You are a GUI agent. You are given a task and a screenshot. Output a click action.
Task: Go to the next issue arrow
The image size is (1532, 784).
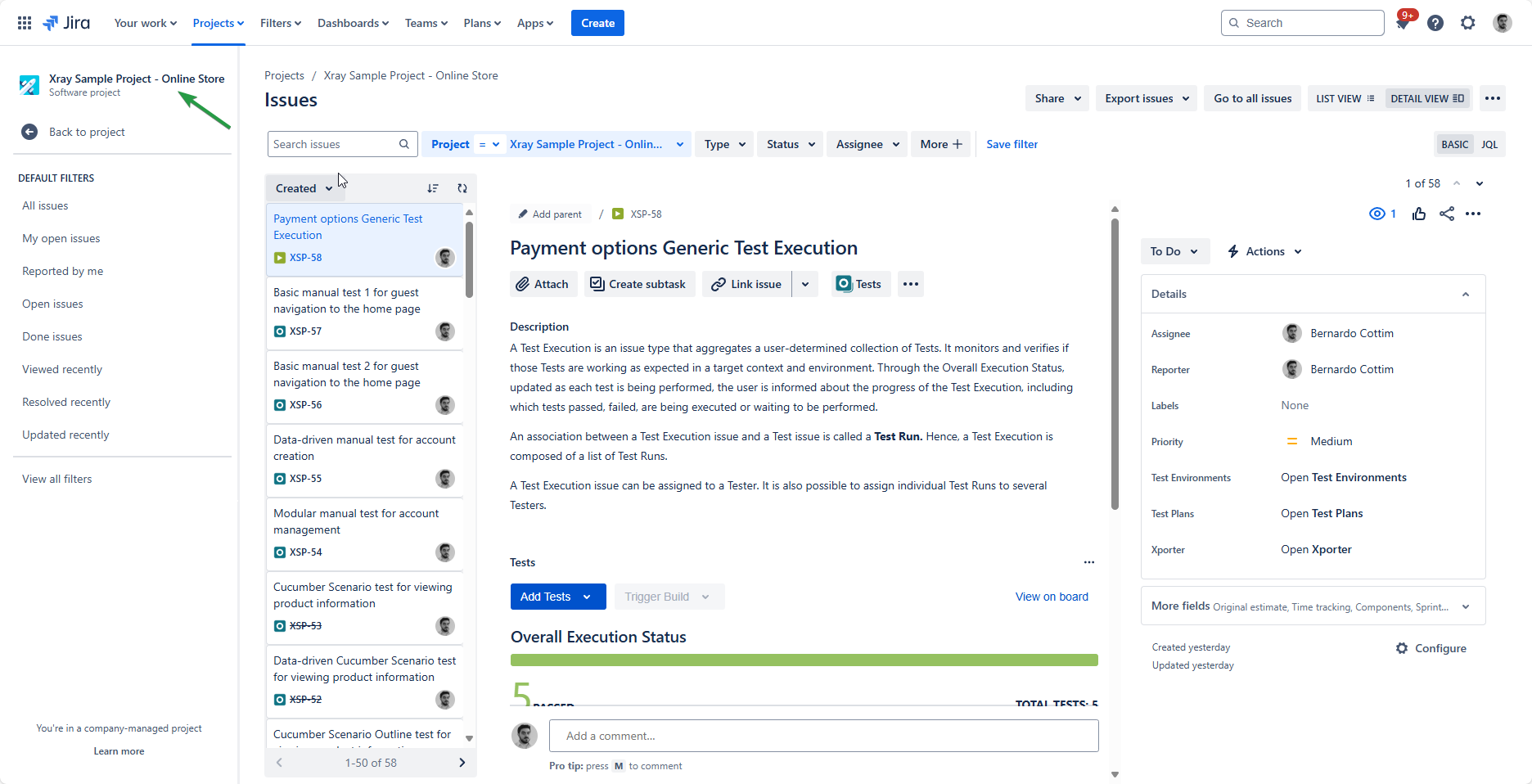click(x=1480, y=183)
